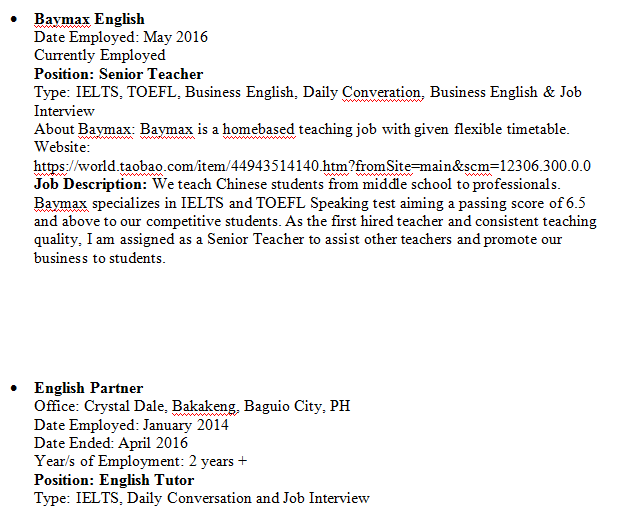Click the bullet point beside Baymax English
This screenshot has width=639, height=508.
[x=12, y=19]
